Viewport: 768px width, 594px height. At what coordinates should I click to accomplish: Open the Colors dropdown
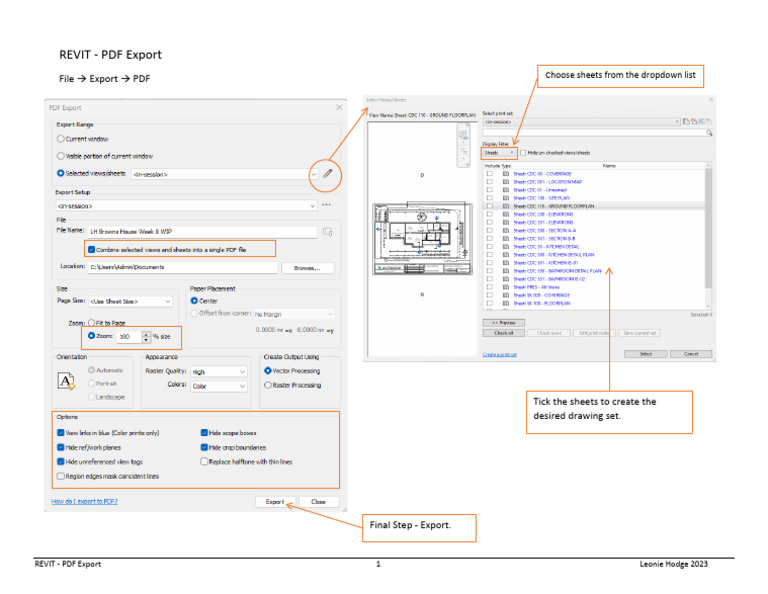(218, 386)
